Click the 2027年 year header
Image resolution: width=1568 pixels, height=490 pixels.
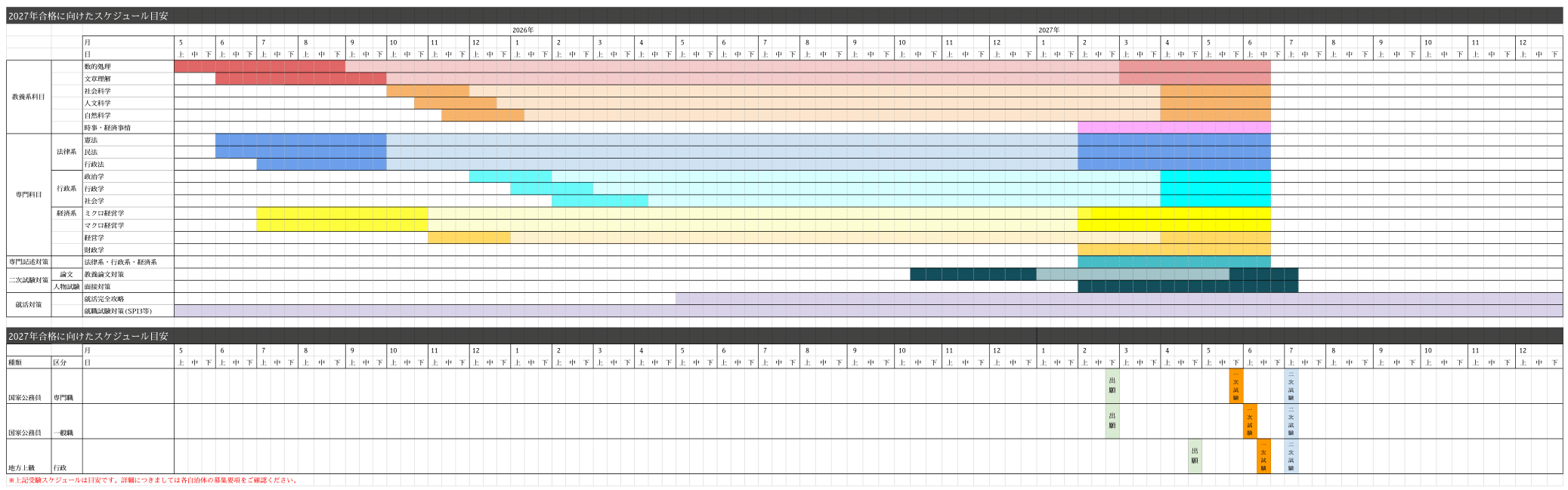tap(1049, 30)
